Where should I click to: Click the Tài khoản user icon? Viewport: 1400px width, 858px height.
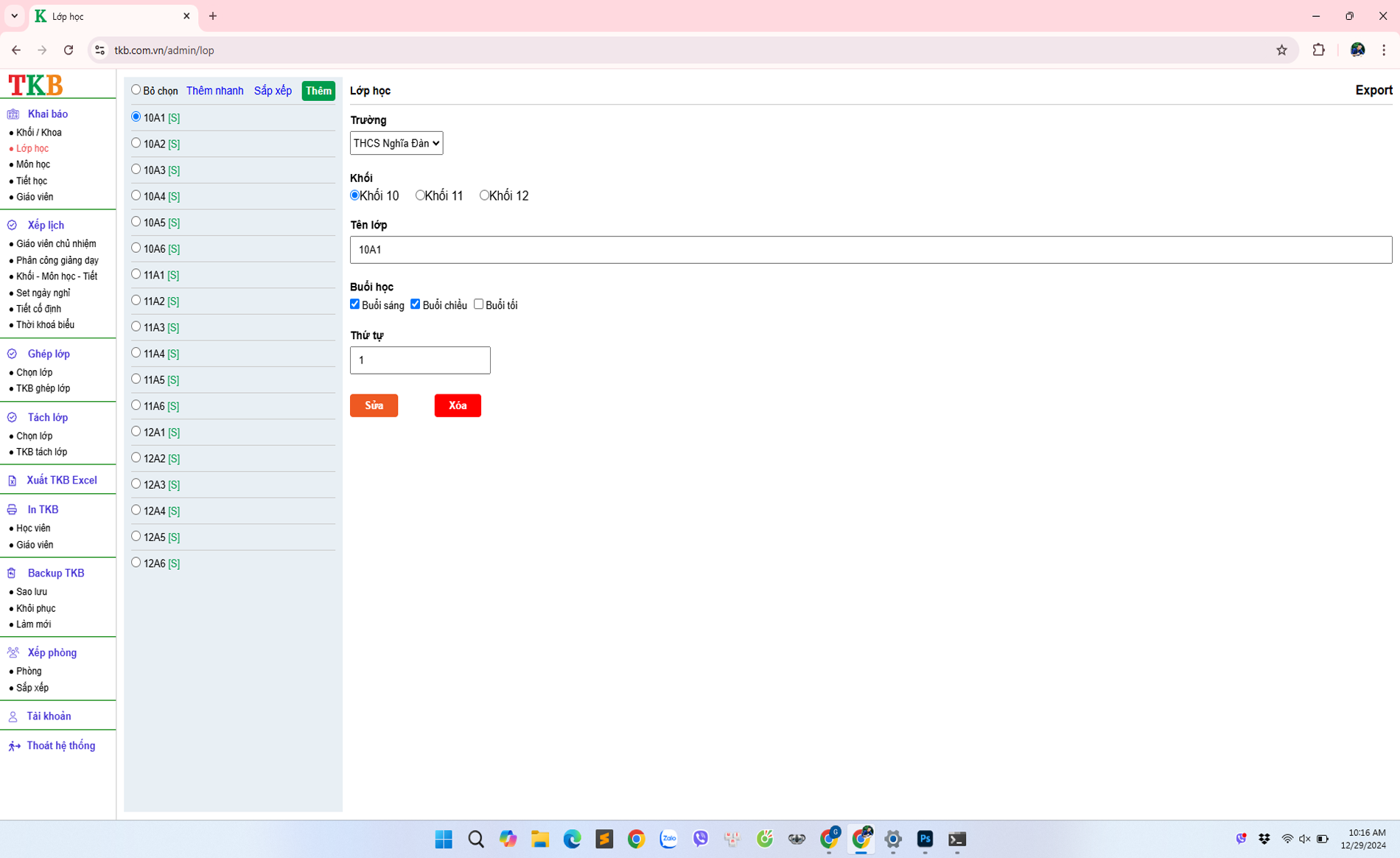pyautogui.click(x=13, y=716)
